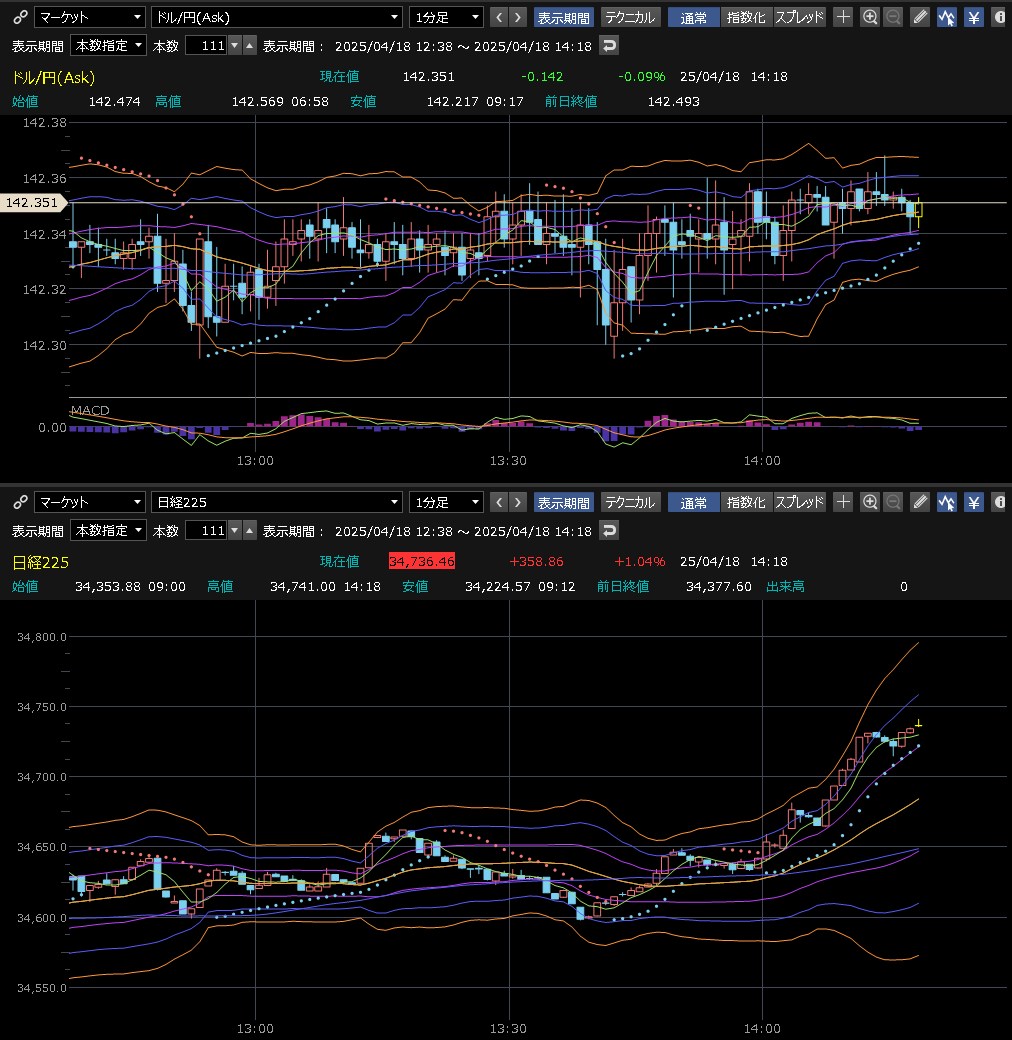The image size is (1012, 1040).
Task: Reset the display period for 日経225 chart
Action: point(609,531)
